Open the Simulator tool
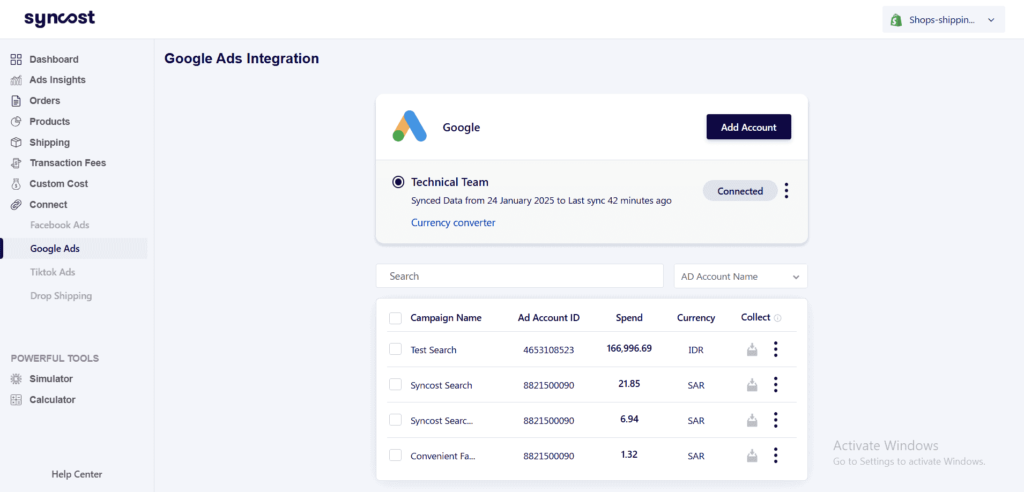This screenshot has width=1024, height=492. point(51,379)
